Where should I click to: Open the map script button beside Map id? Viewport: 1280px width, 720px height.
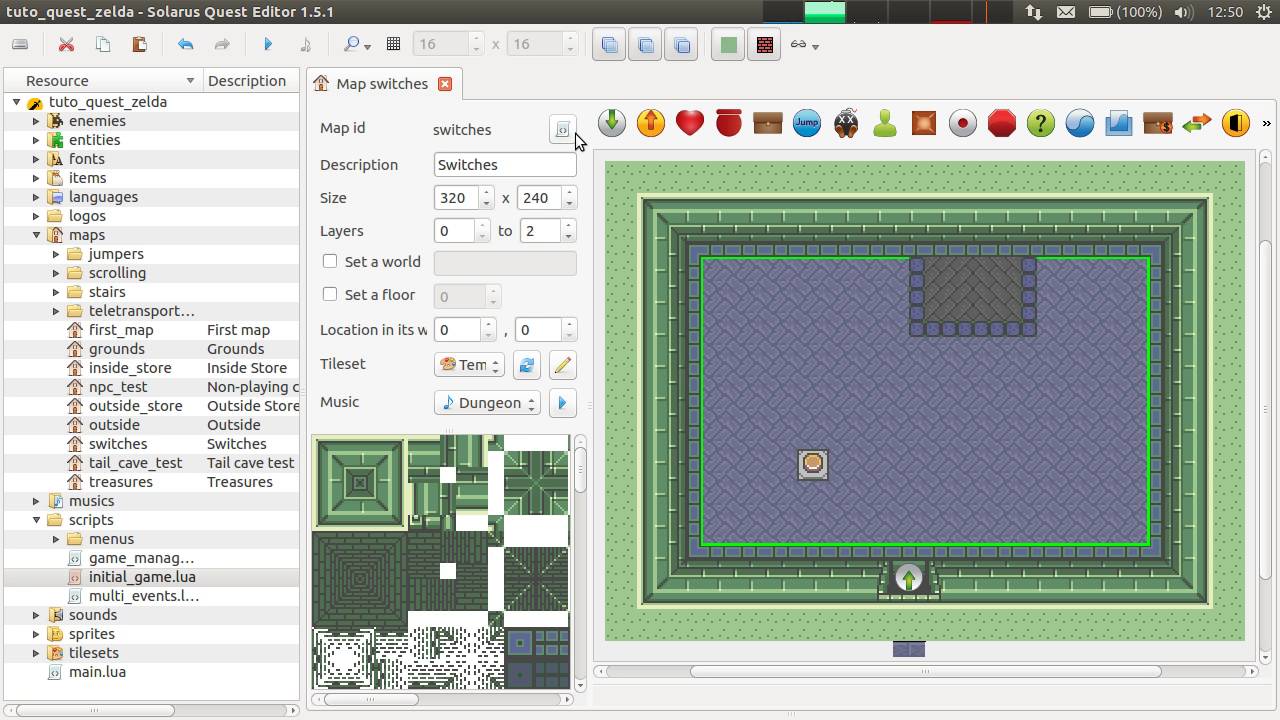(563, 130)
